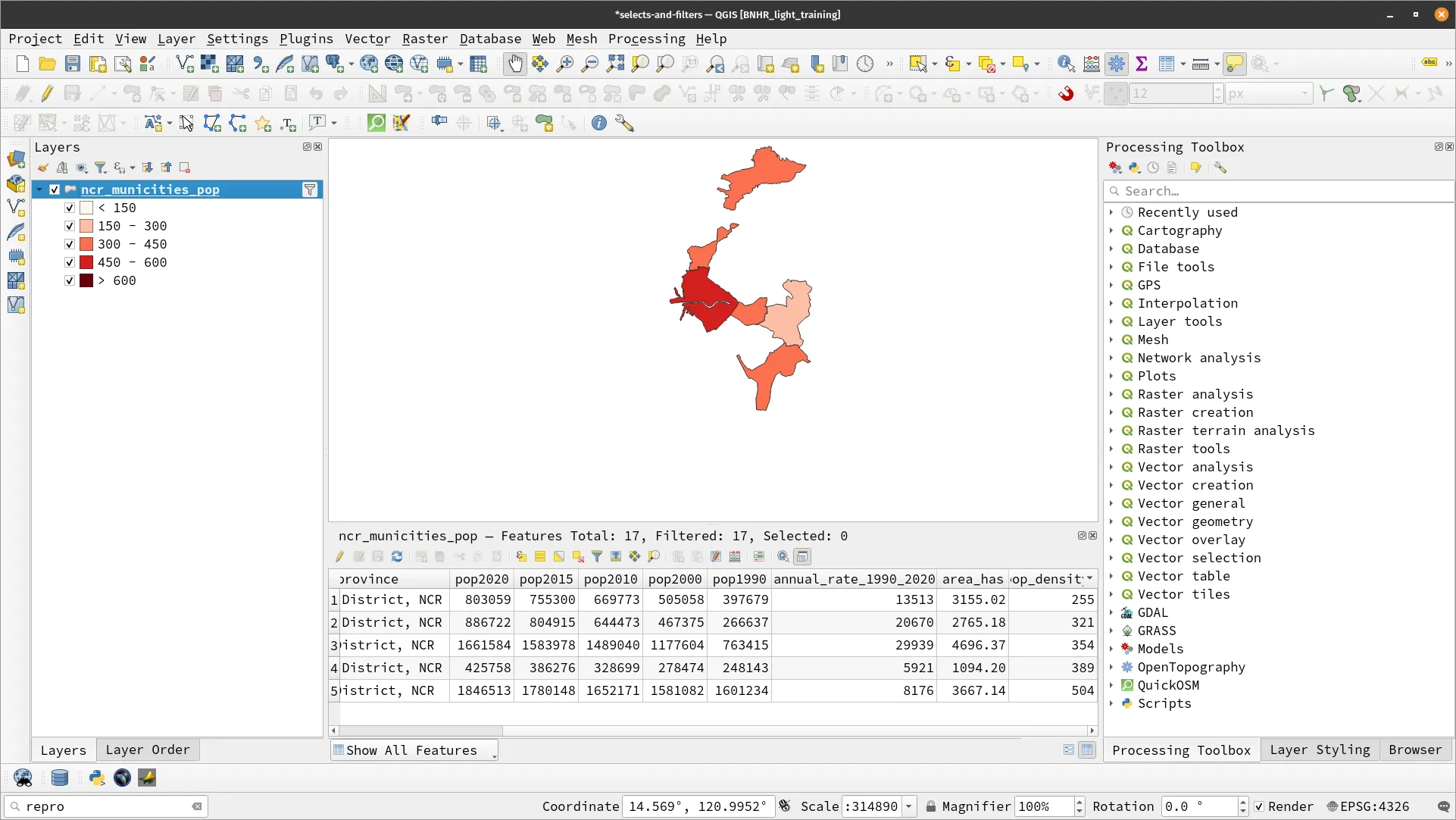
Task: Open the Identify Features tool
Action: pyautogui.click(x=1066, y=64)
